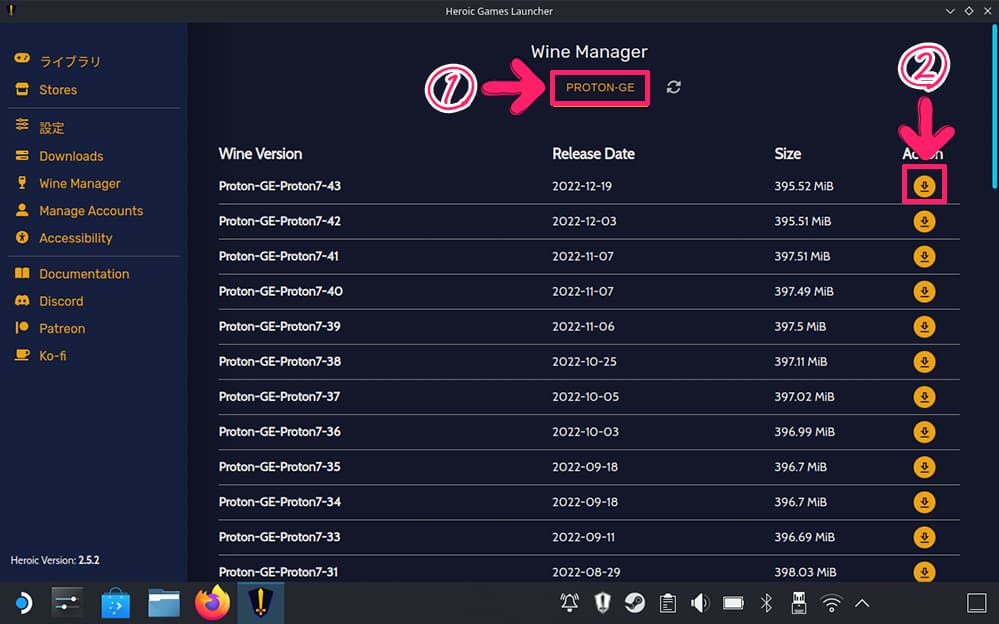Select the Proton-GE-Proton7-43 version name
This screenshot has width=999, height=624.
(x=280, y=186)
